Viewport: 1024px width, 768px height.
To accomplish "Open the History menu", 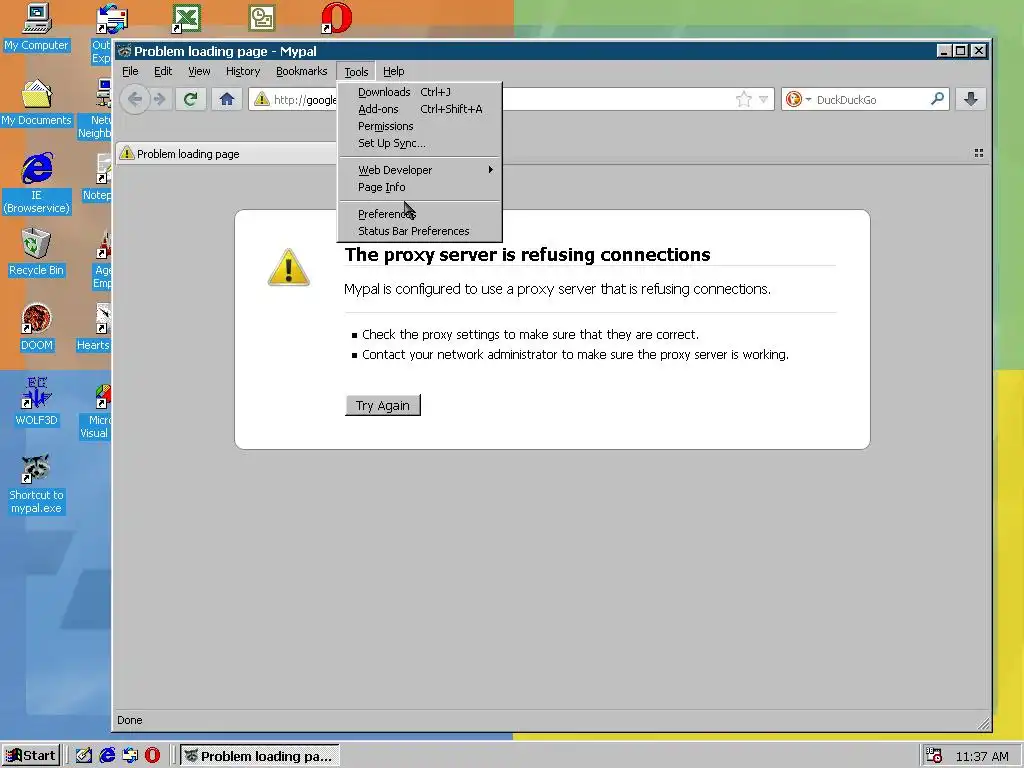I will pos(243,71).
